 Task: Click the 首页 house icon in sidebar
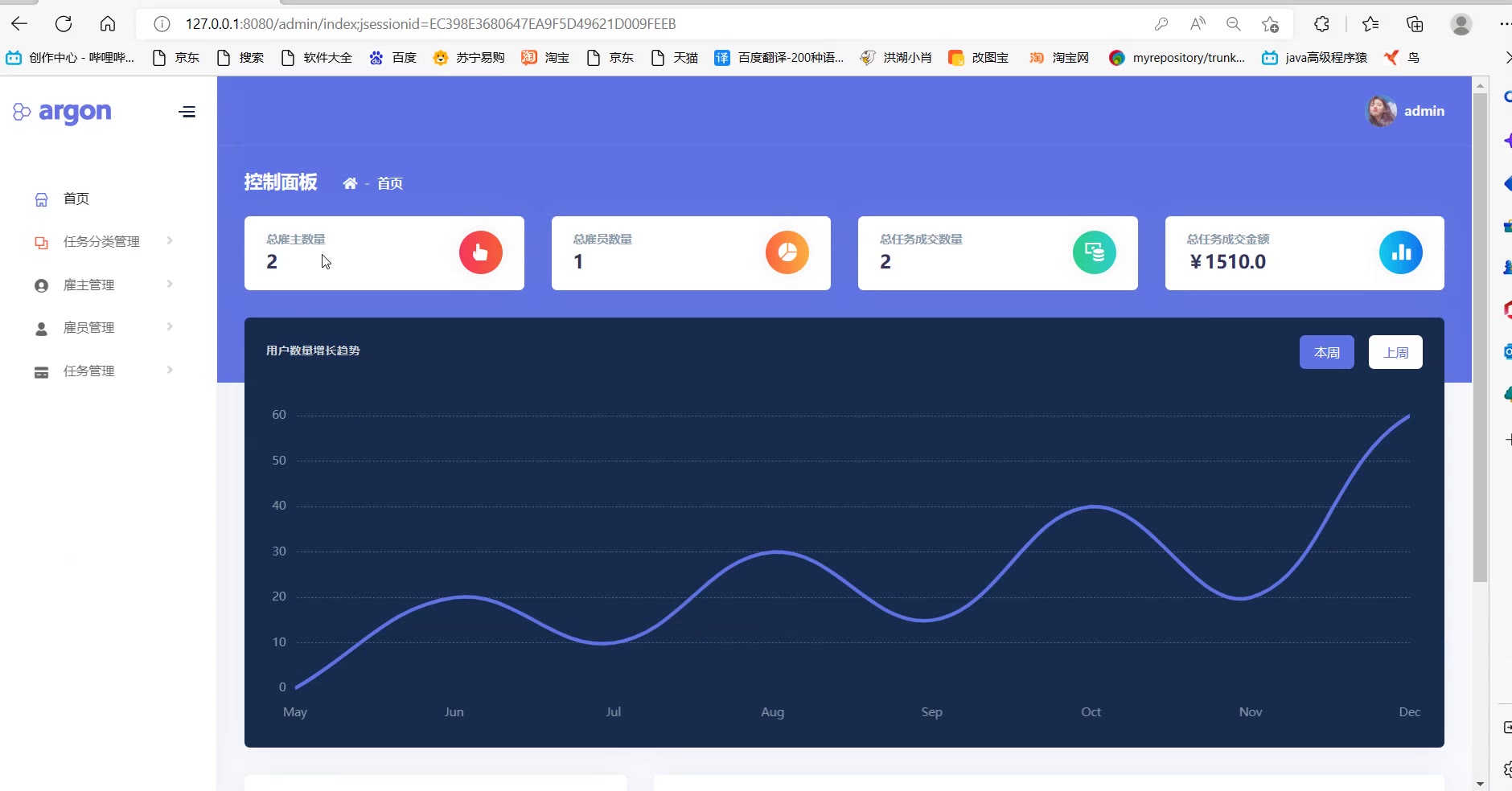[41, 199]
